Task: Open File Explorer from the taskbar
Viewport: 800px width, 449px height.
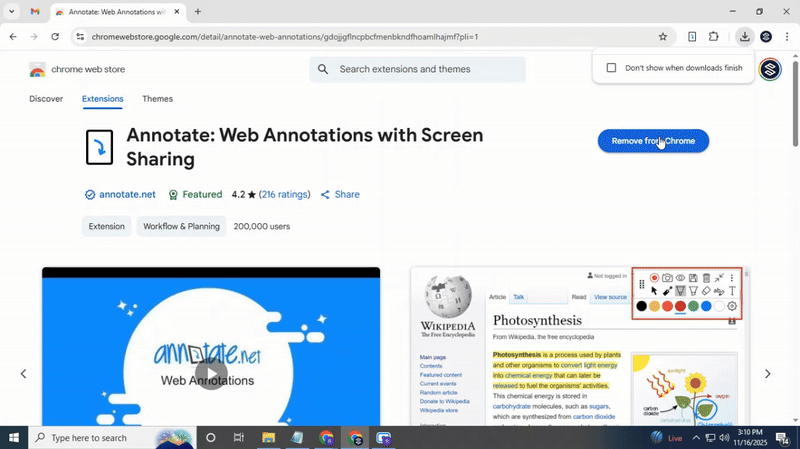Action: (x=268, y=438)
